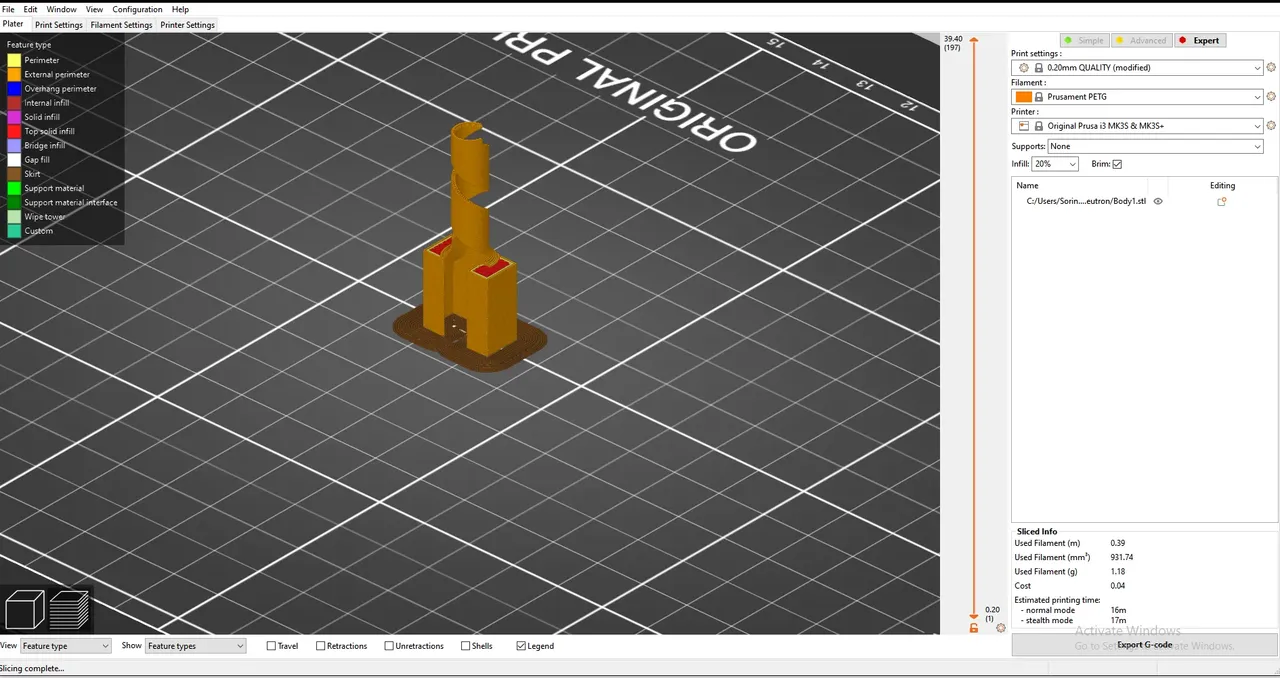1280x678 pixels.
Task: Enable the Travel checkbox
Action: click(271, 646)
